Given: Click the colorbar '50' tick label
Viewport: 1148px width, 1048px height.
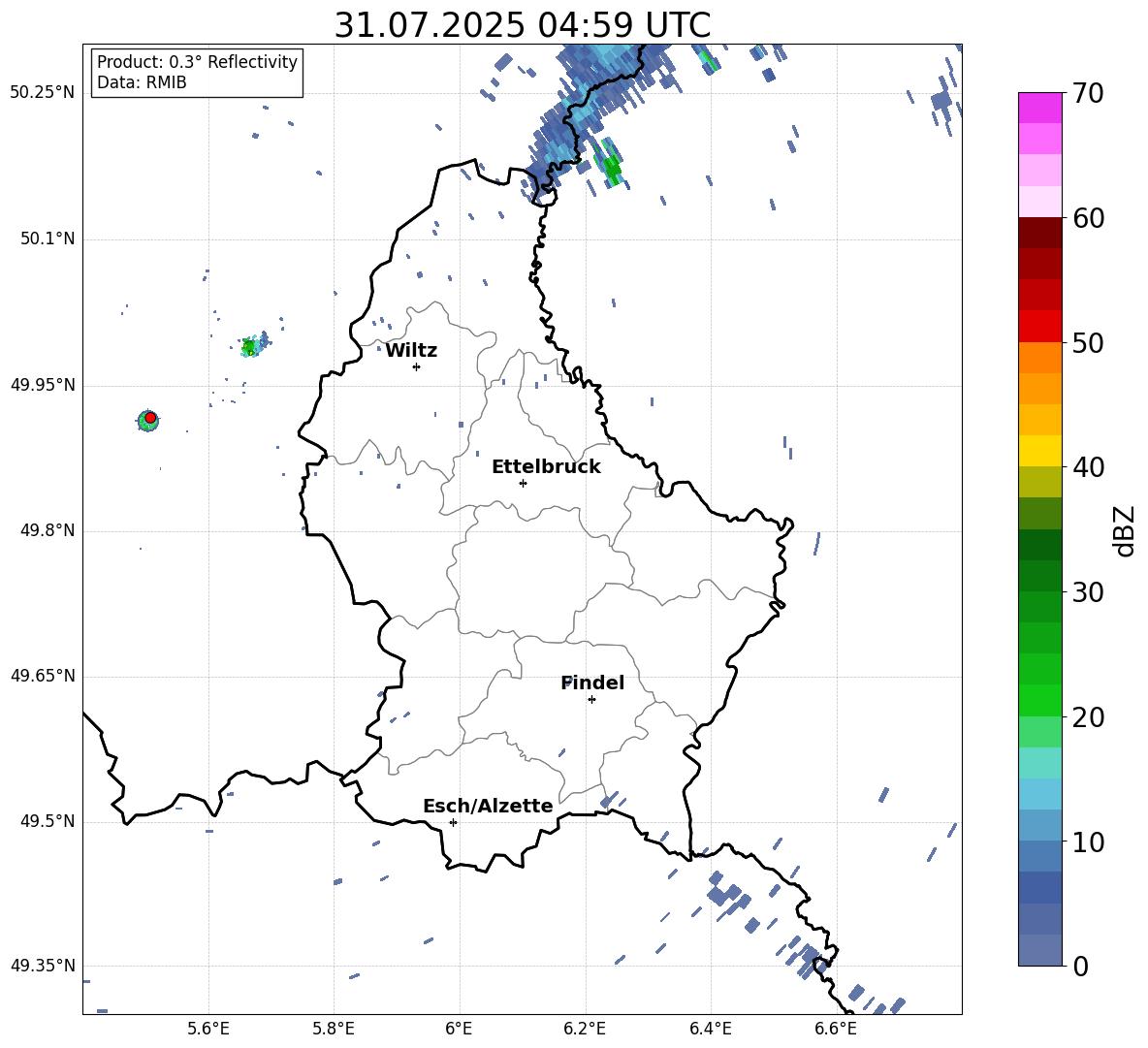Looking at the screenshot, I should pos(1088,343).
